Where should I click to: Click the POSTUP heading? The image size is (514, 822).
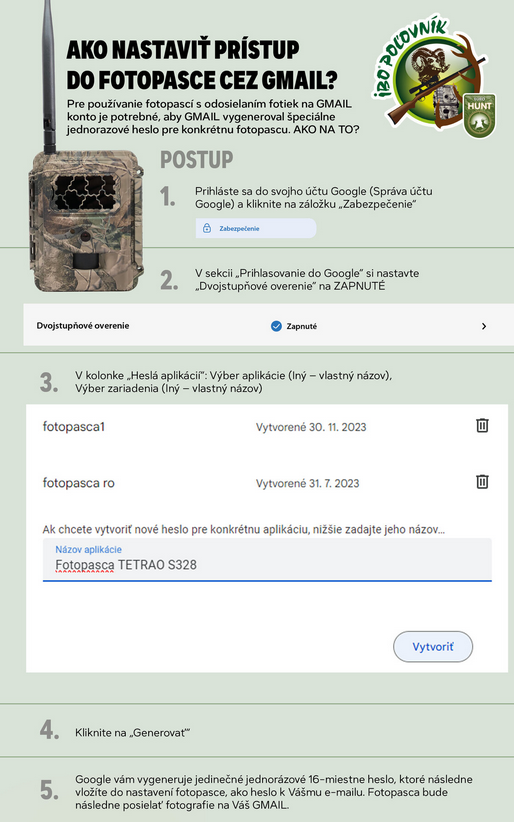pos(197,159)
